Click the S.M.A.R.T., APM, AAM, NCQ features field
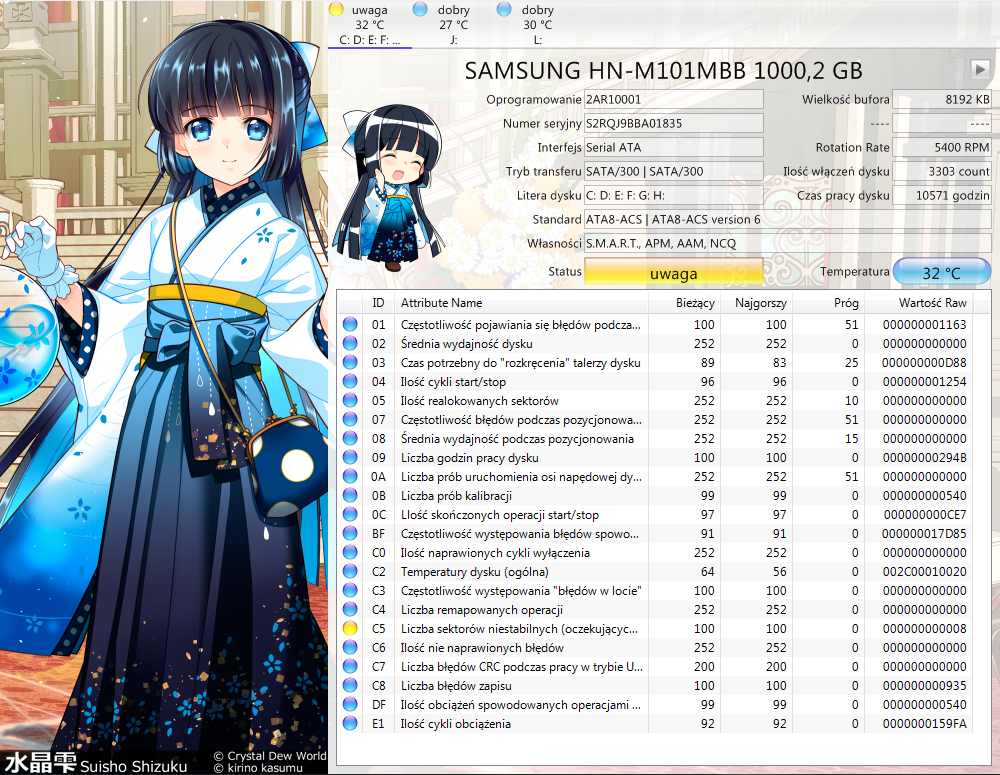1000x775 pixels. tap(788, 243)
